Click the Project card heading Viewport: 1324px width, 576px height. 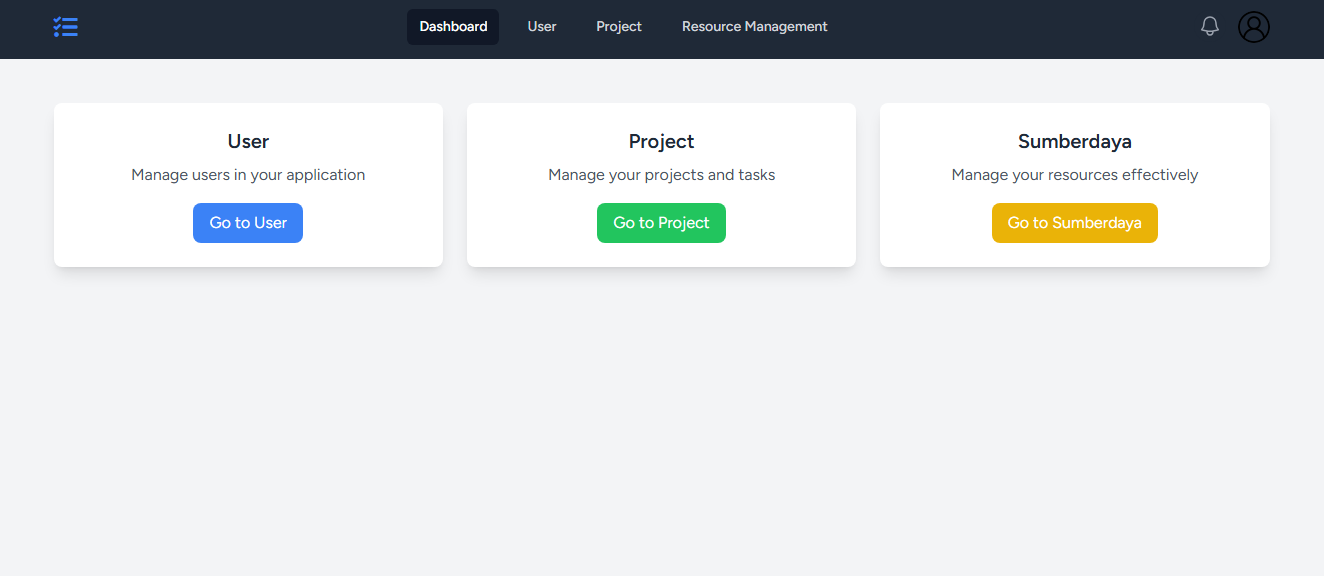pyautogui.click(x=661, y=141)
